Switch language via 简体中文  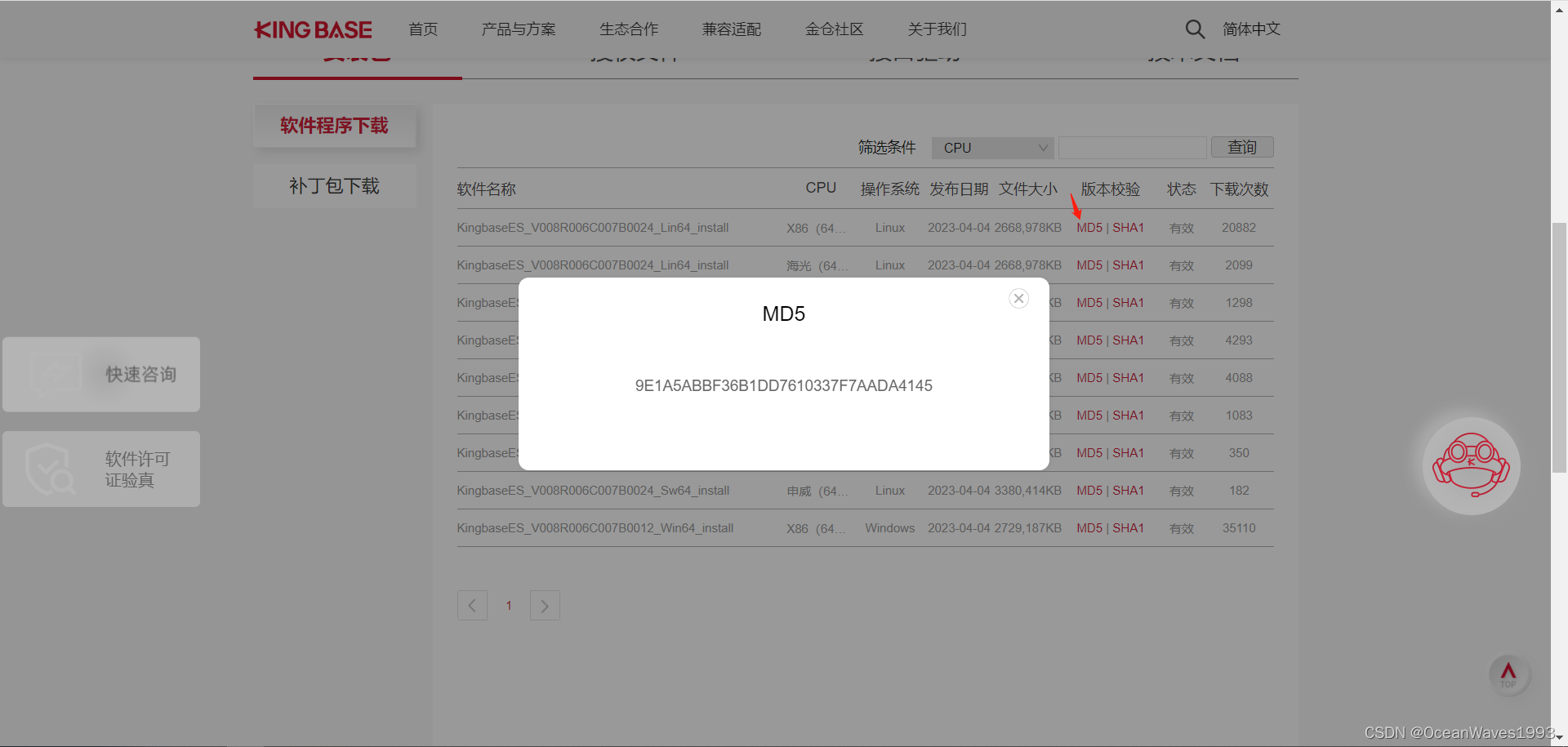1251,29
